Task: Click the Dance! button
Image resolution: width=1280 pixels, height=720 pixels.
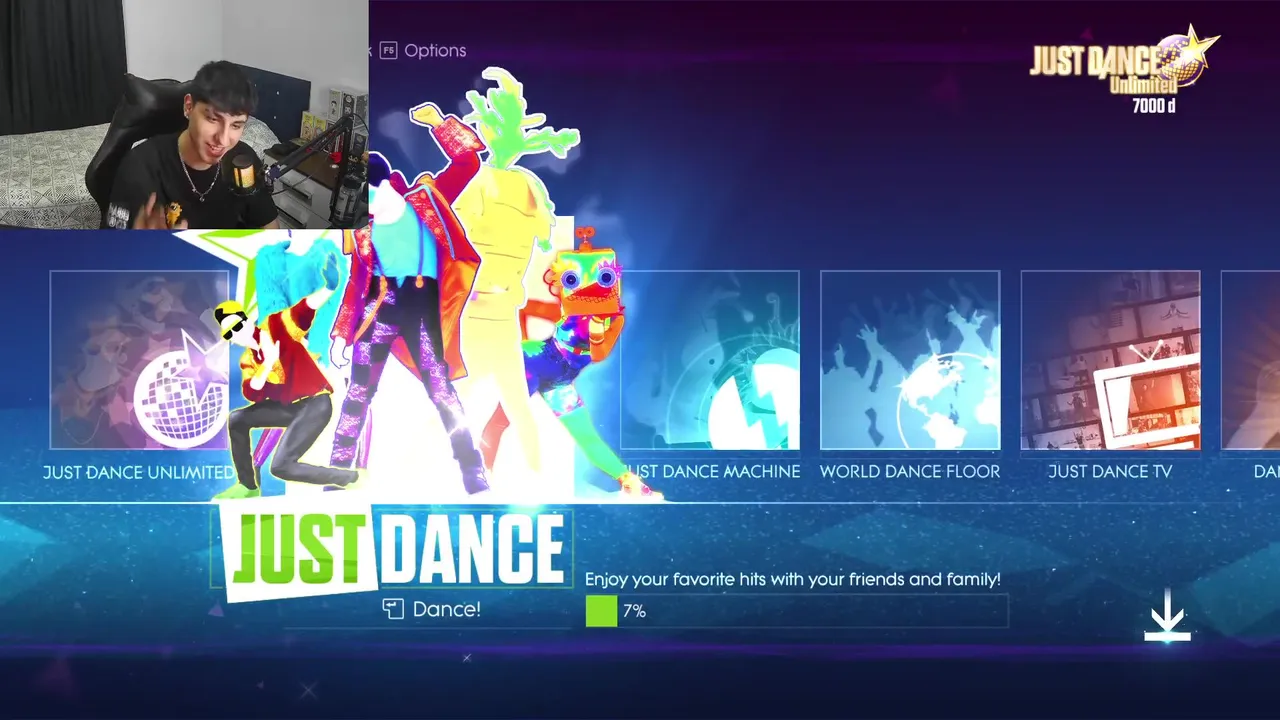Action: (432, 609)
